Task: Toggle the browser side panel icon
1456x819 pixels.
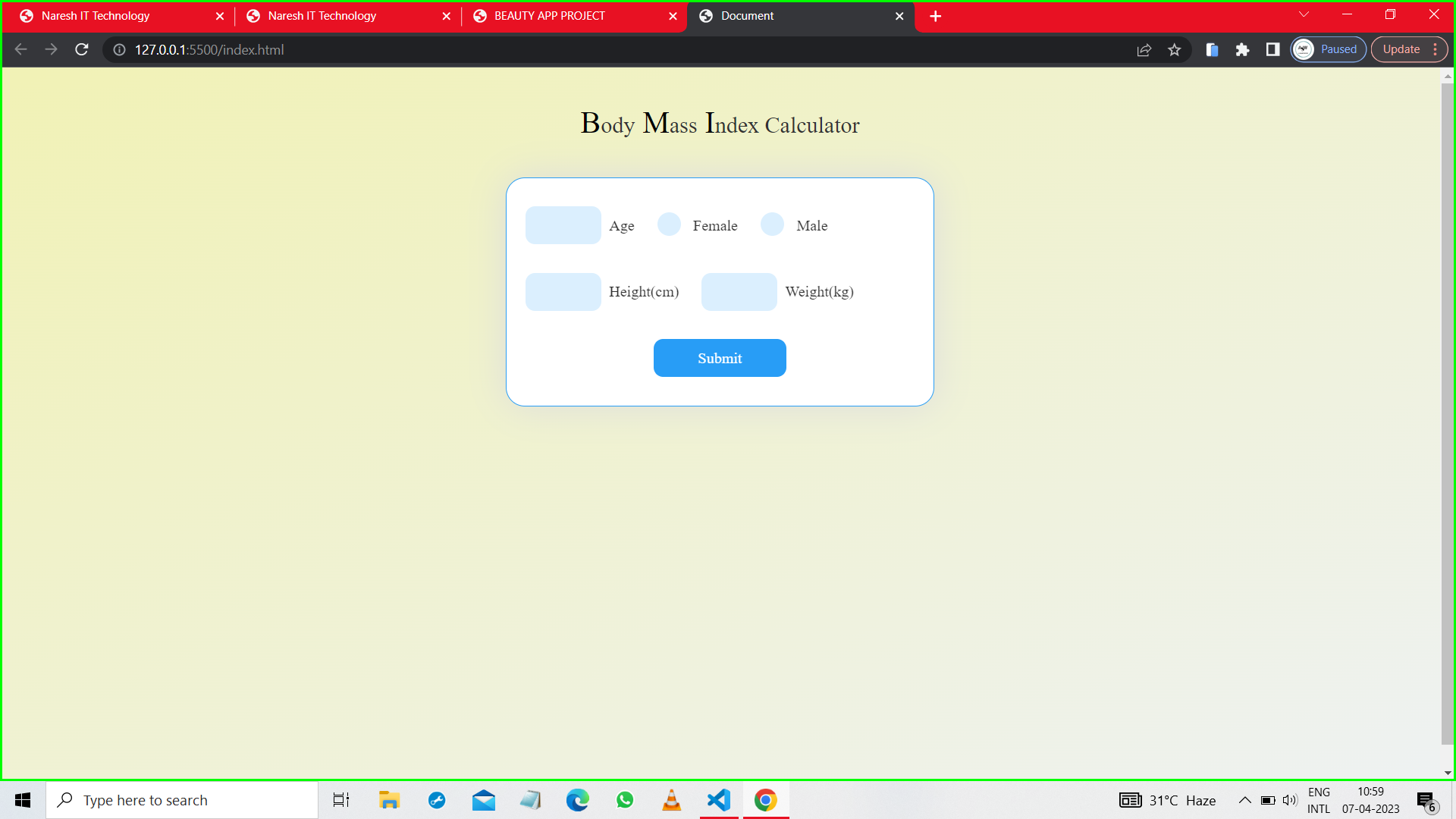Action: pos(1272,50)
